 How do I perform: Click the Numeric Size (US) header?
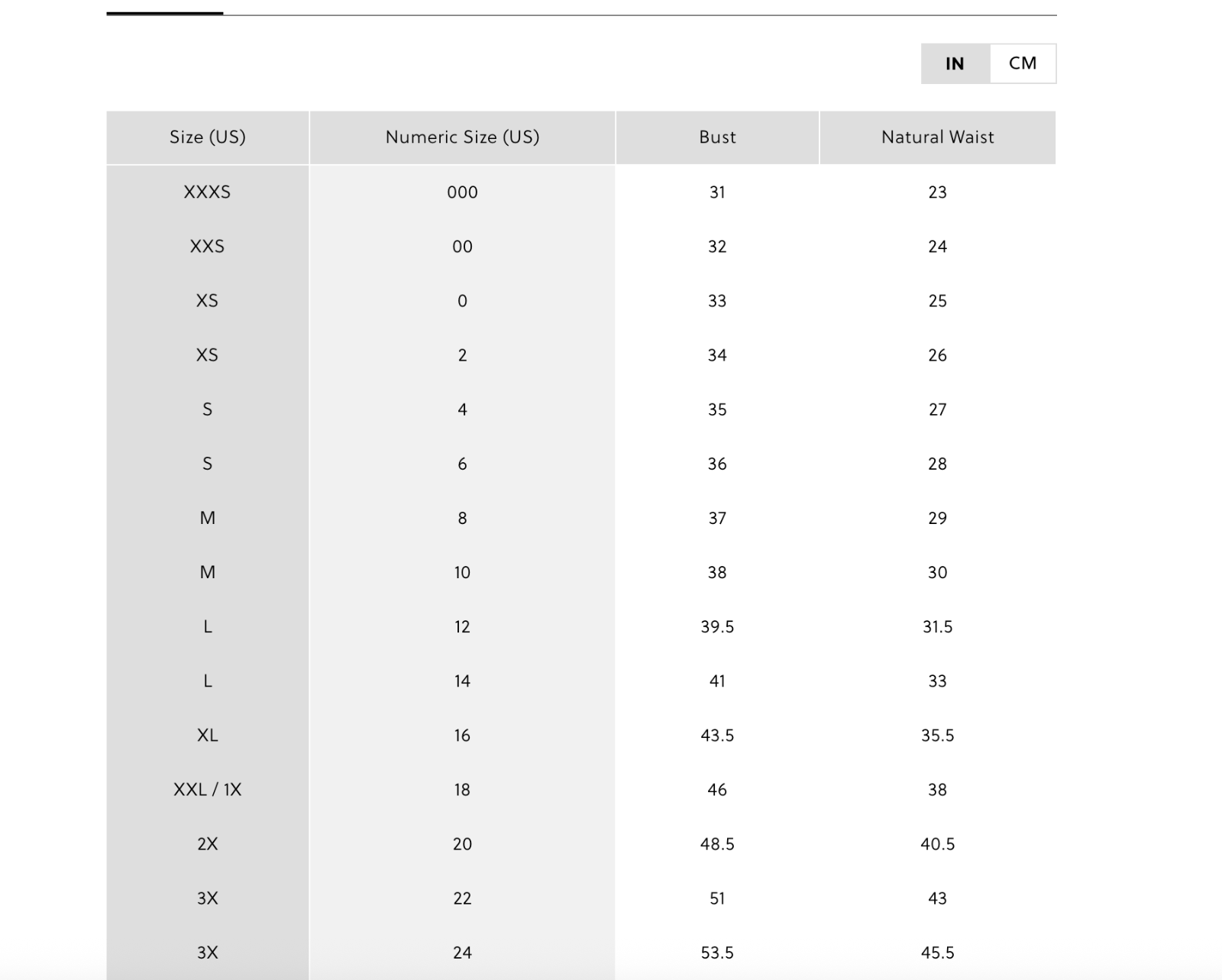click(x=462, y=137)
